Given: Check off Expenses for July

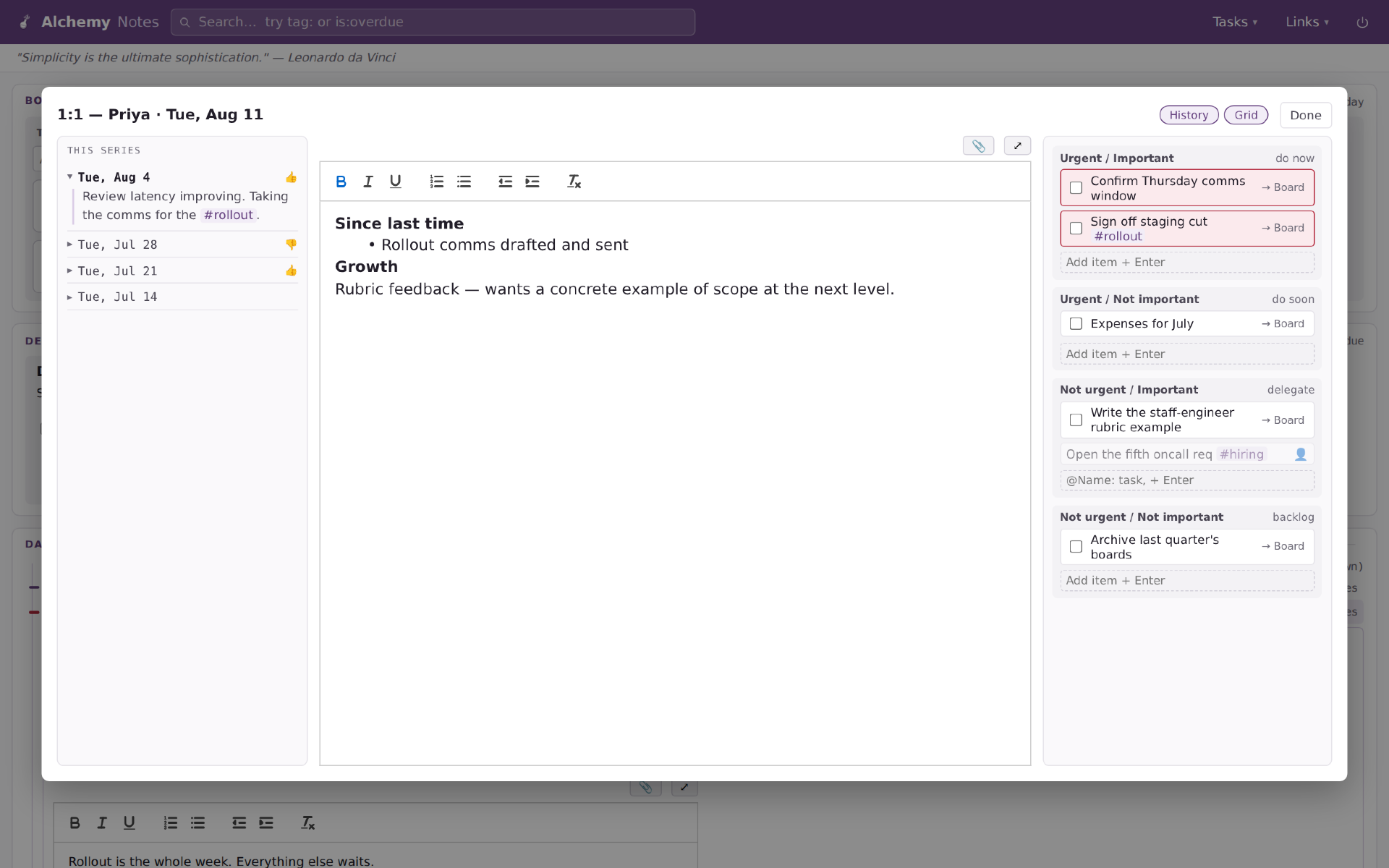Looking at the screenshot, I should 1076,324.
